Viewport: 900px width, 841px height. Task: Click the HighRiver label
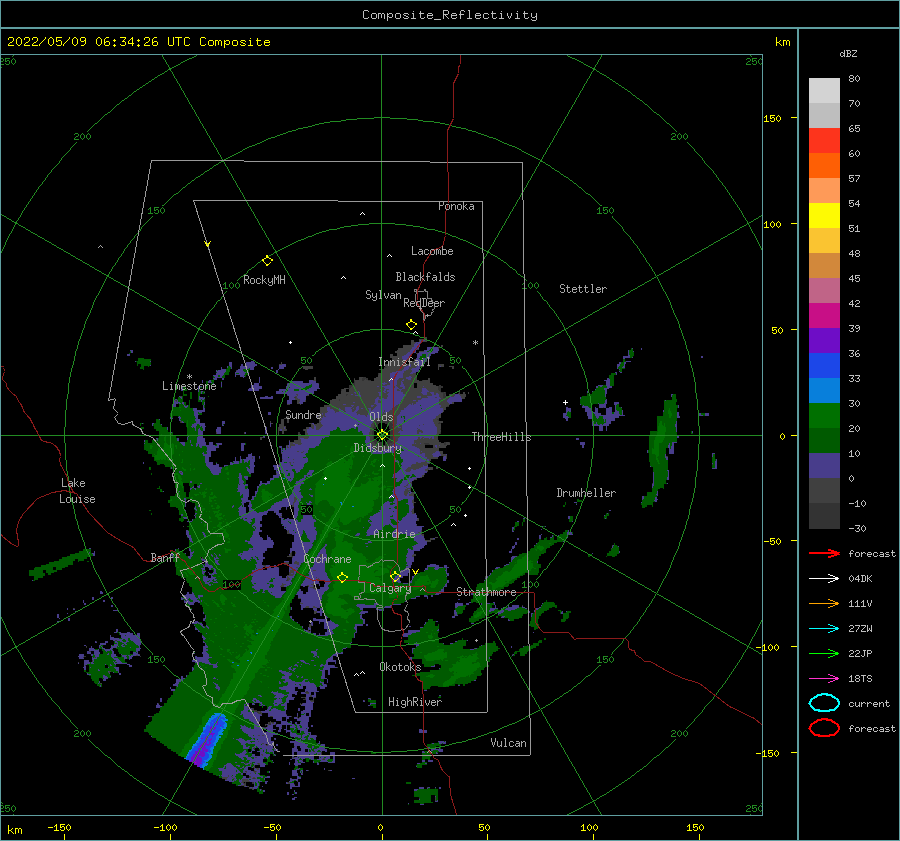coord(415,702)
